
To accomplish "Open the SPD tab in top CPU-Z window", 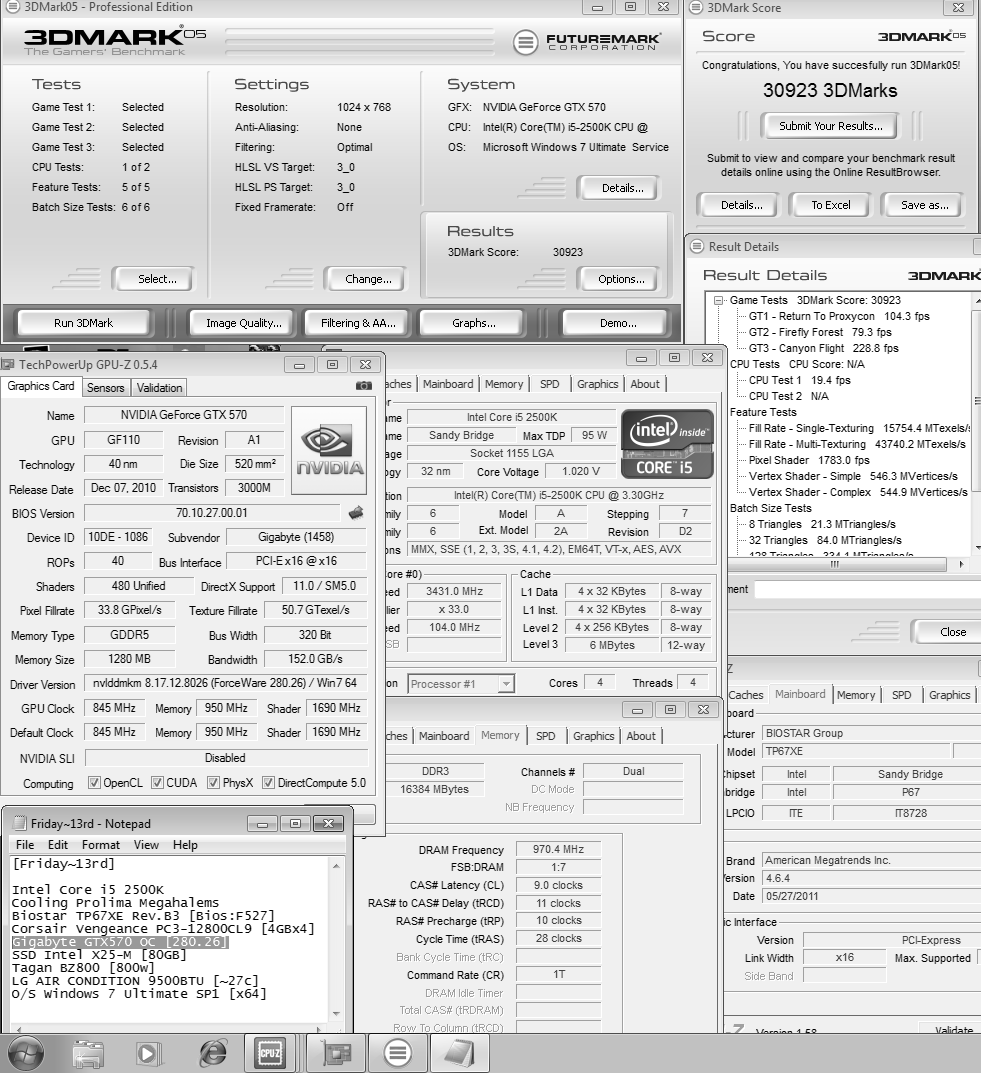I will (549, 385).
